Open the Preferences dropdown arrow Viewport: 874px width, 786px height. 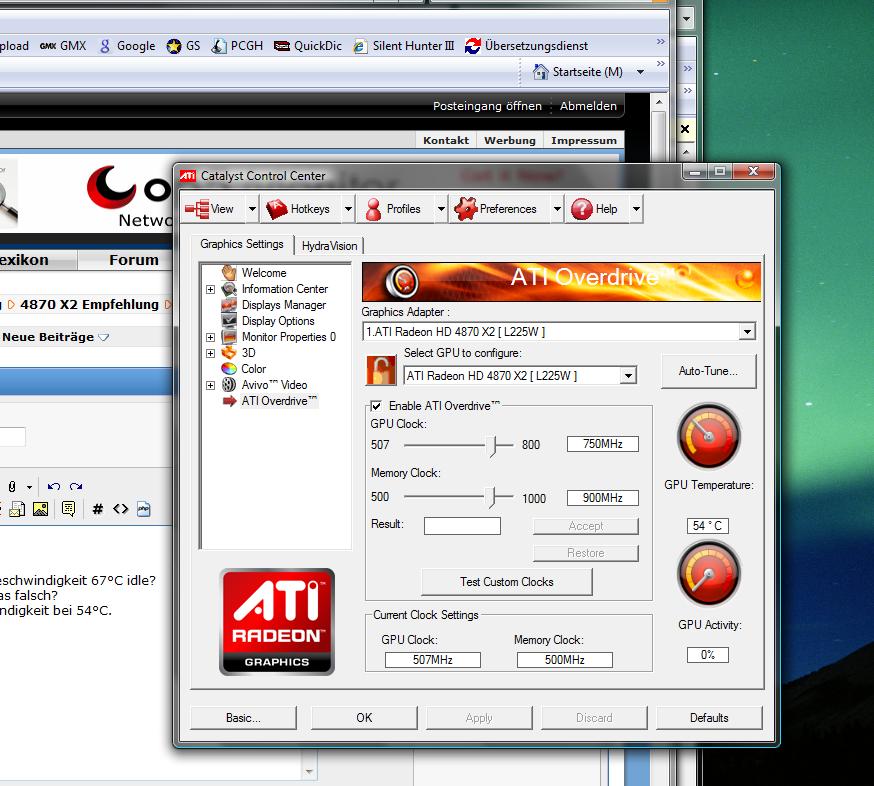[x=557, y=209]
